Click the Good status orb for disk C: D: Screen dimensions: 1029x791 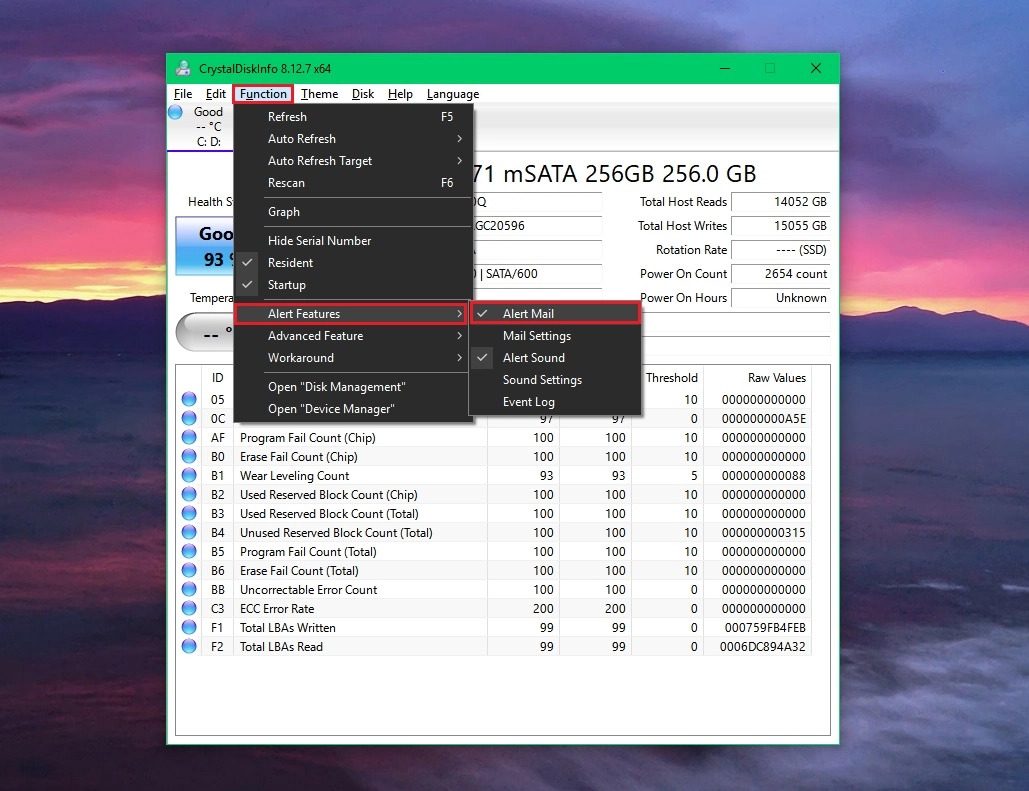[176, 112]
